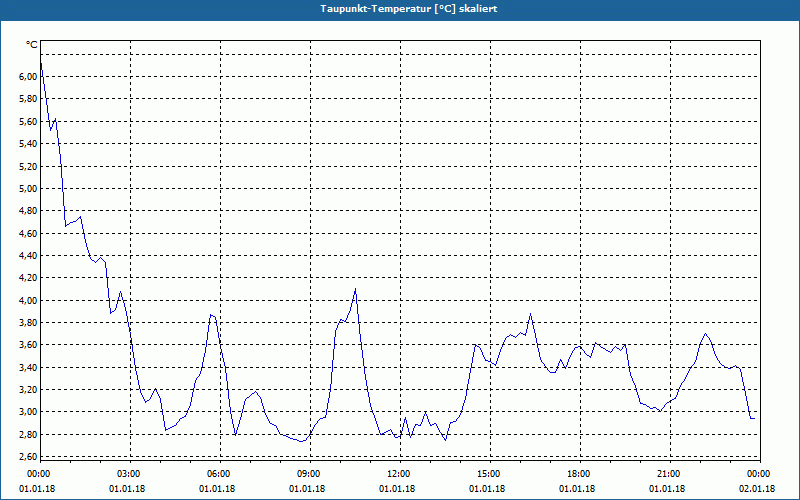Click the 4,80 y-axis value
This screenshot has width=800, height=500.
(28, 211)
